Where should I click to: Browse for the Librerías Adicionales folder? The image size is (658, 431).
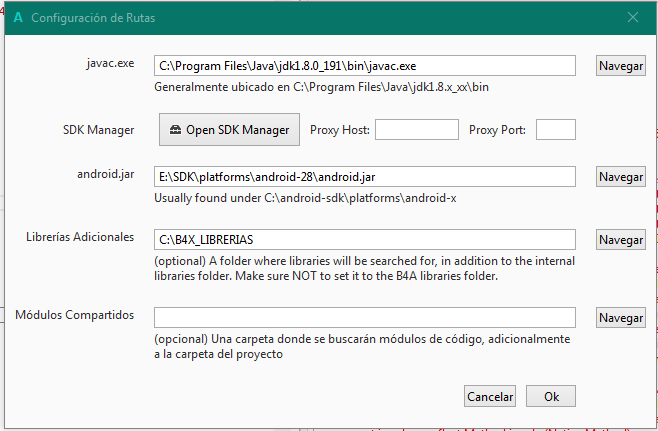(620, 240)
